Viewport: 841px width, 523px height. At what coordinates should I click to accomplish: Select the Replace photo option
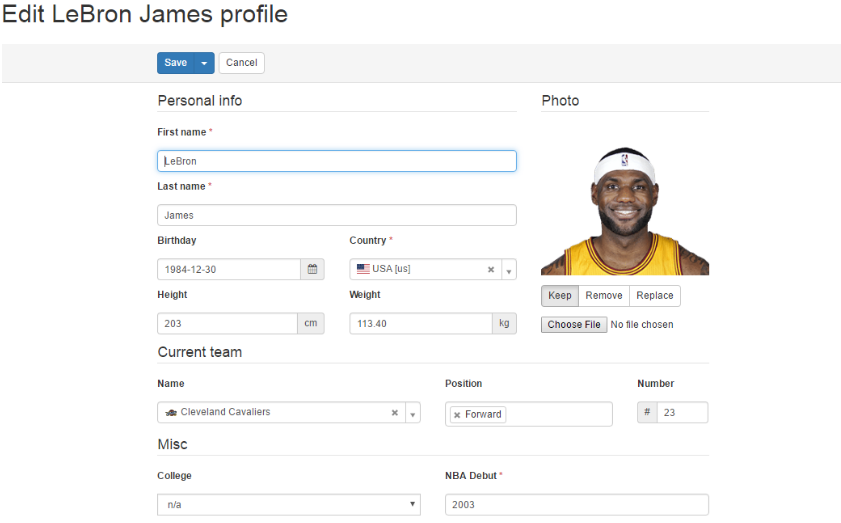[x=655, y=296]
